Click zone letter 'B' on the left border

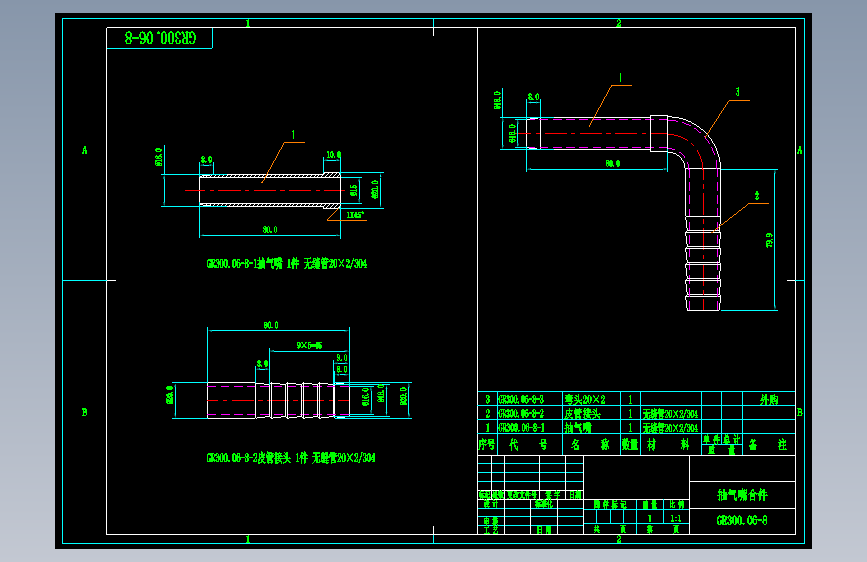[85, 412]
